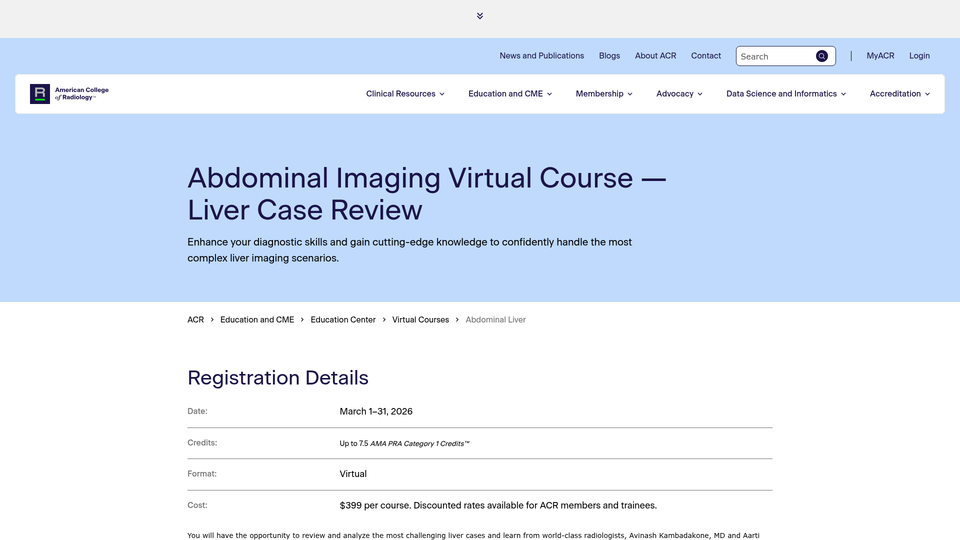Screen dimensions: 960x540
Task: Expand Data Science and Informatics menu
Action: pos(786,94)
